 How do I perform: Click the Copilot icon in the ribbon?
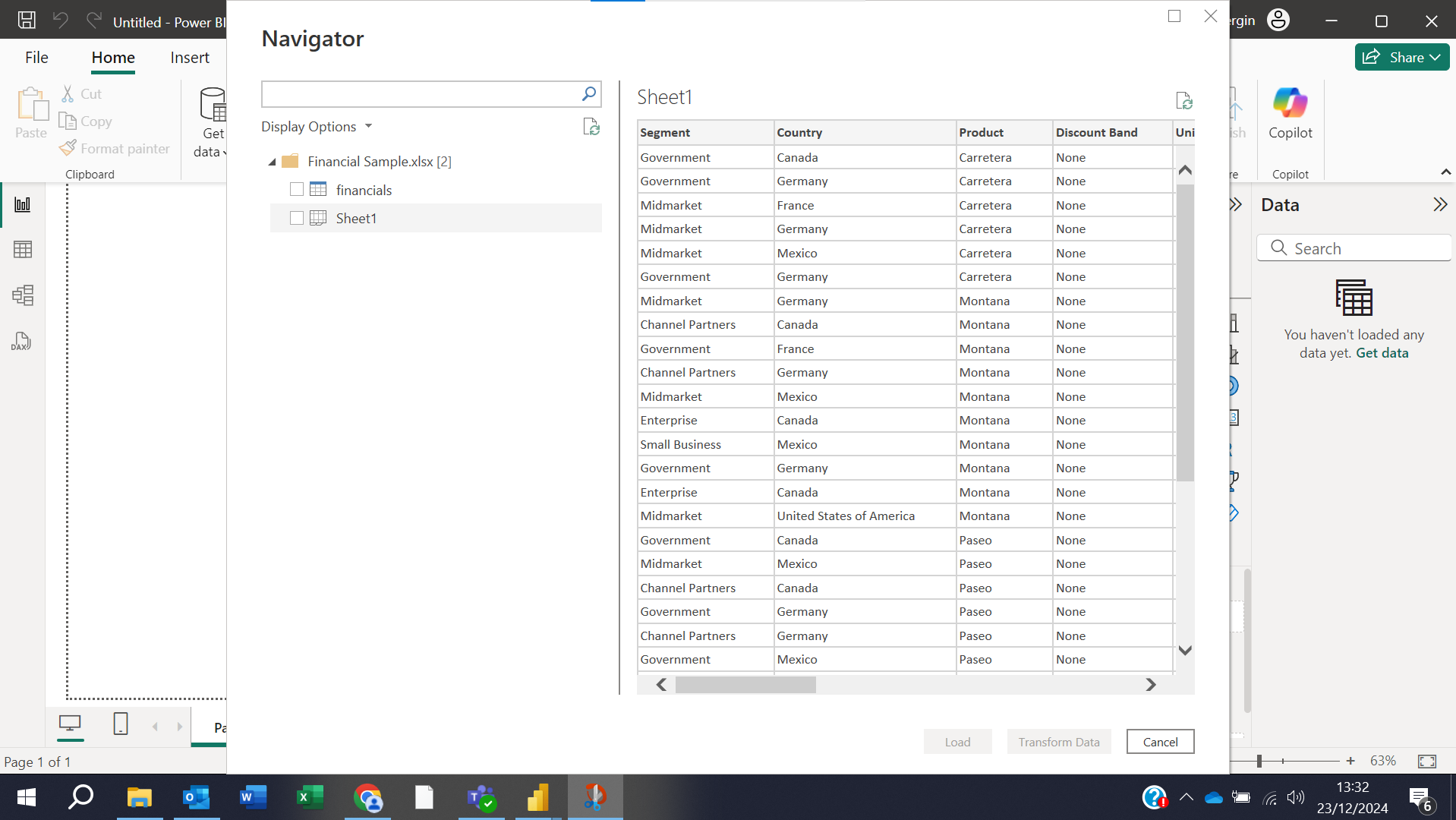[x=1290, y=103]
